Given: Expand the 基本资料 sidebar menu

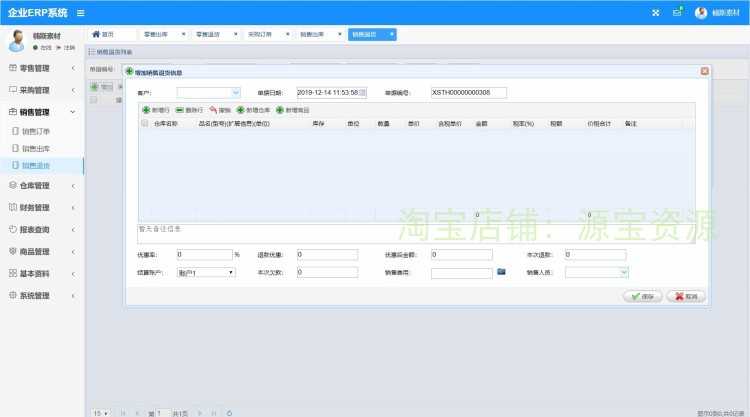Looking at the screenshot, I should pos(42,274).
